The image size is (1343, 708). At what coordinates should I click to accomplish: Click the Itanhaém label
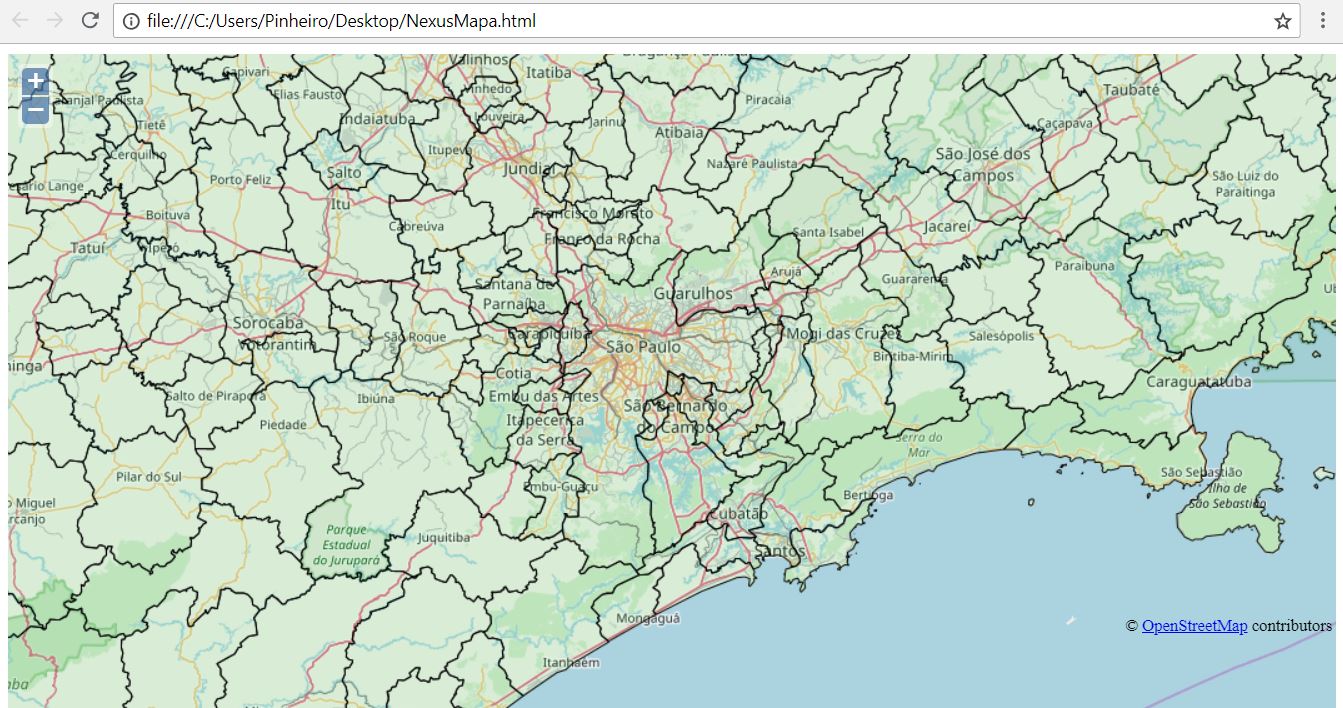(x=571, y=662)
